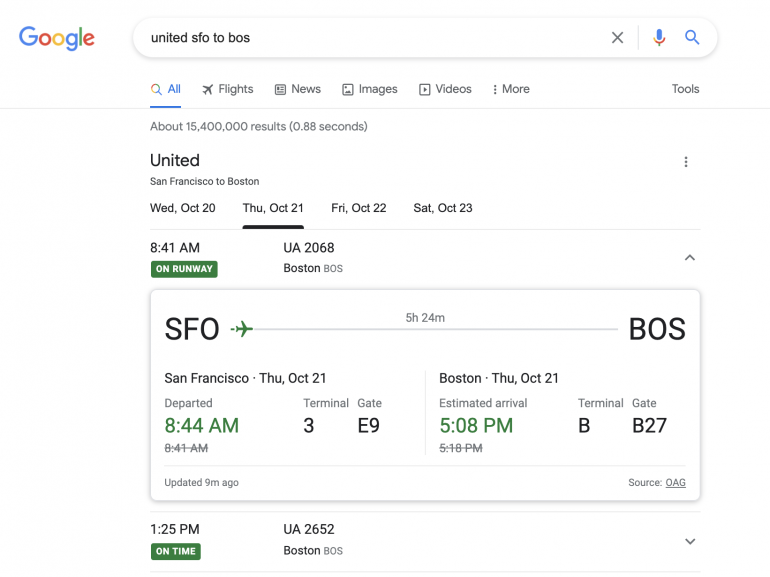Expand the UA 2652 flight details

click(x=689, y=541)
